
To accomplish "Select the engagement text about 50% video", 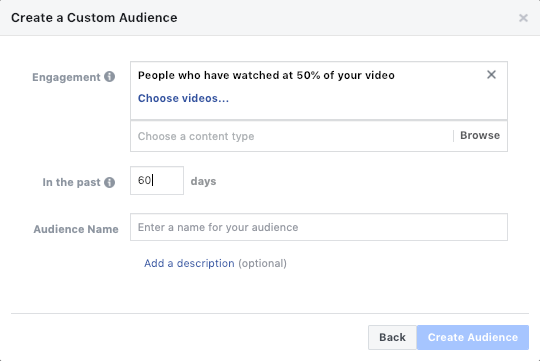I will click(266, 75).
